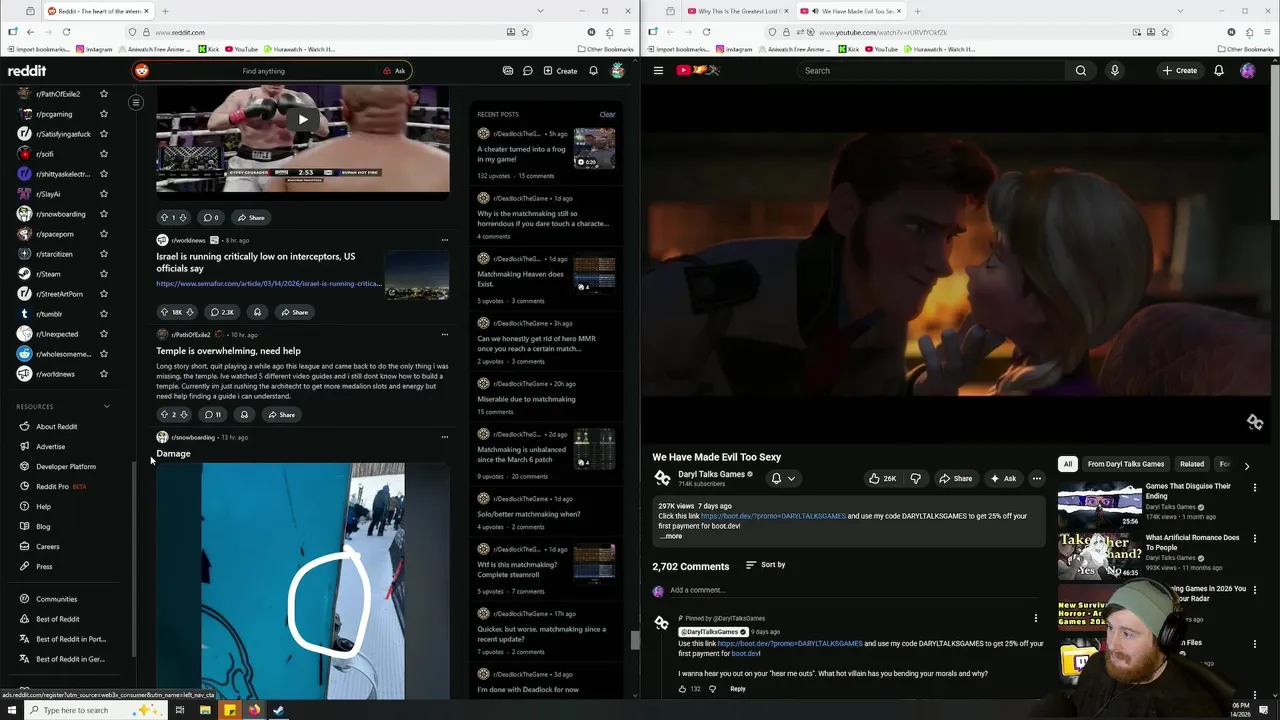This screenshot has height=720, width=1280.
Task: Collapse the RESOURCES section
Action: click(107, 406)
